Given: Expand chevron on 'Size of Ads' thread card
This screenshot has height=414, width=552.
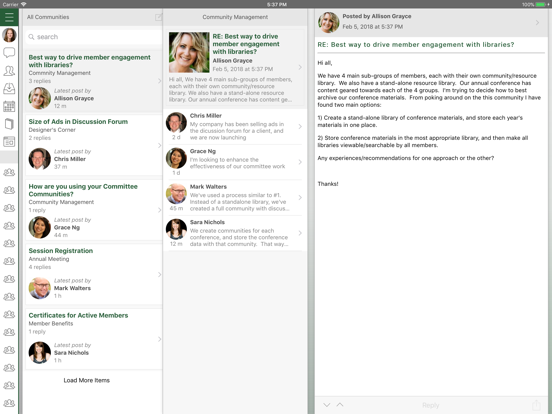Looking at the screenshot, I should (x=159, y=145).
